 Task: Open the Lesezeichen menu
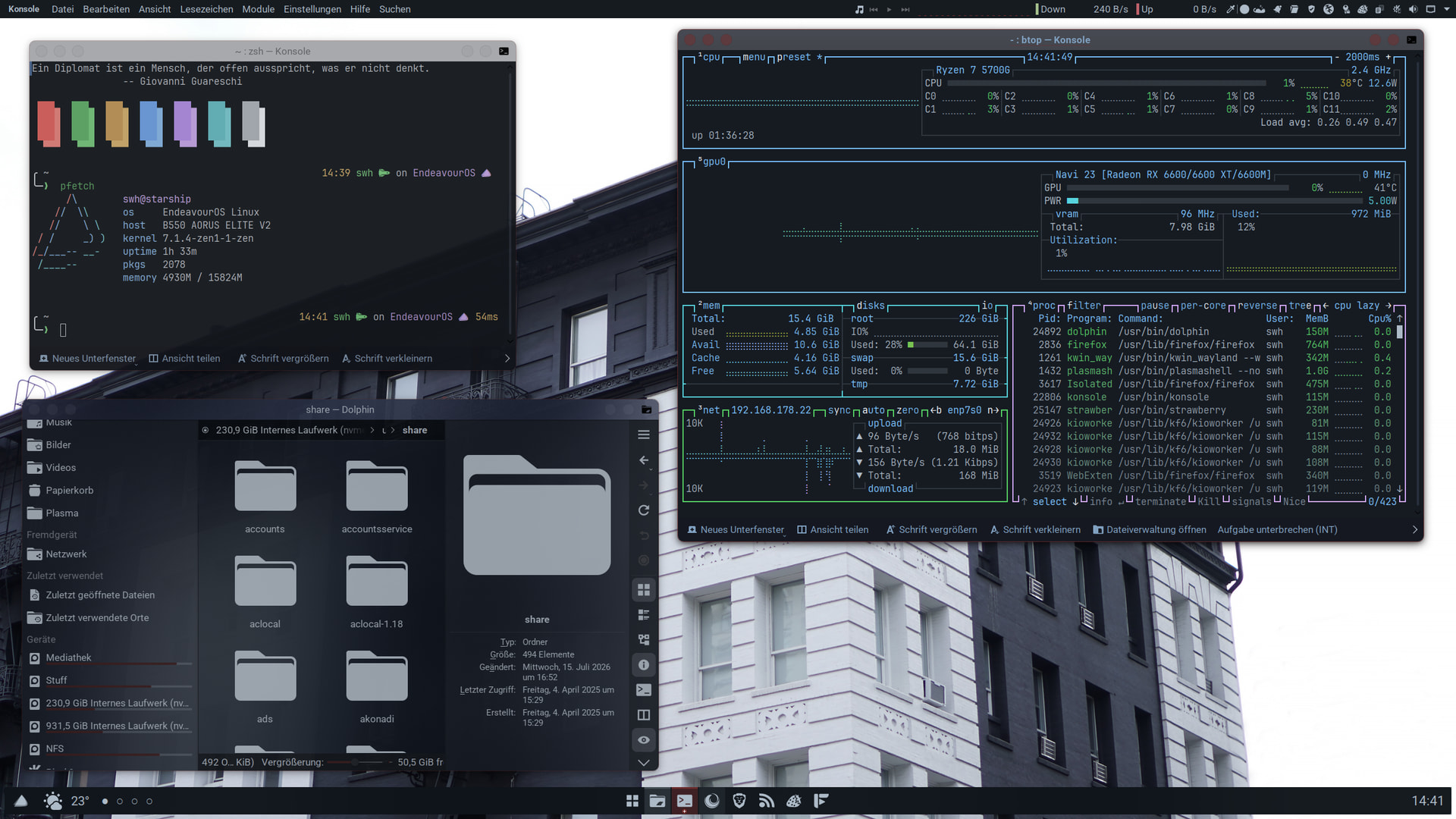[206, 9]
